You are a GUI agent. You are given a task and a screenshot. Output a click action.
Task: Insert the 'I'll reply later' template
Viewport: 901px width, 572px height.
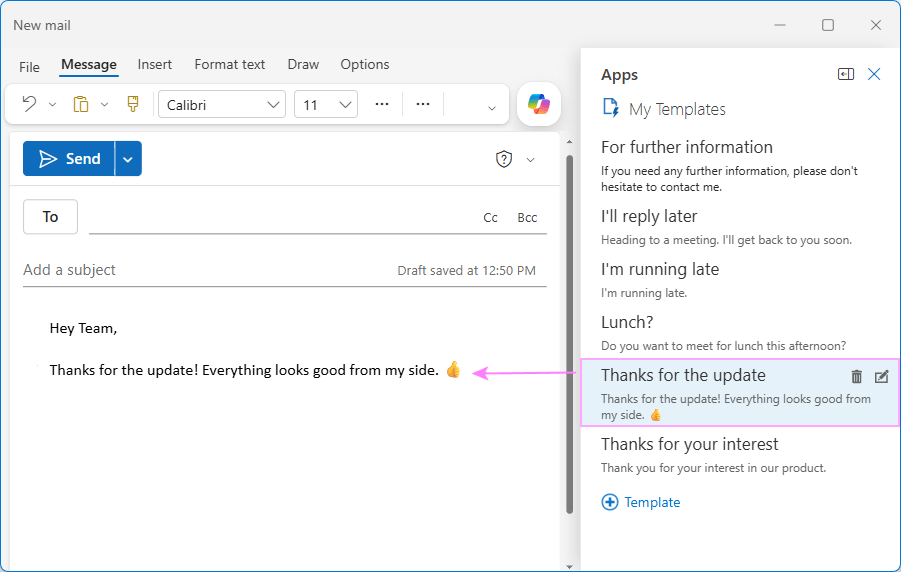(740, 227)
